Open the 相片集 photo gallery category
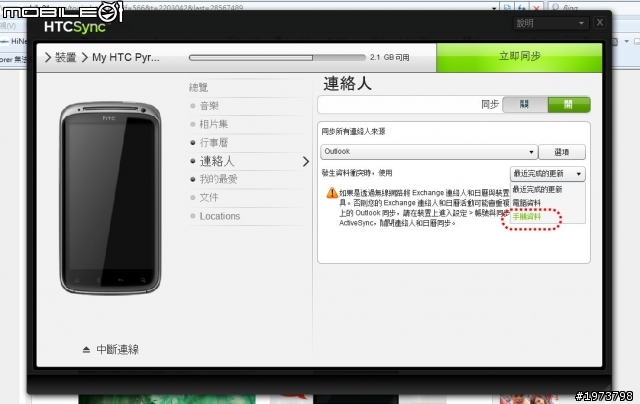This screenshot has height=404, width=640. tap(214, 124)
